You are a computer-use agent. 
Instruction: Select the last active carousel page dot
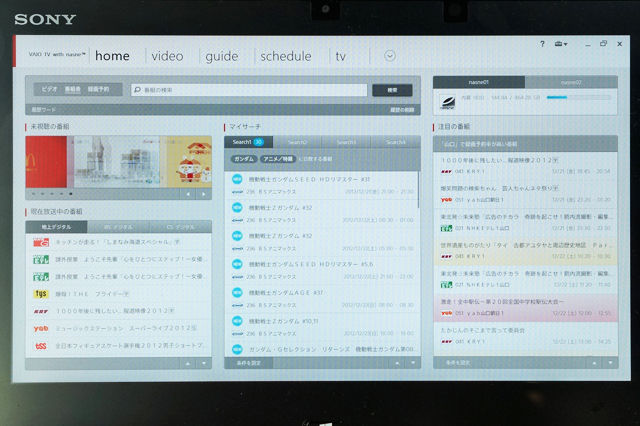pos(71,194)
